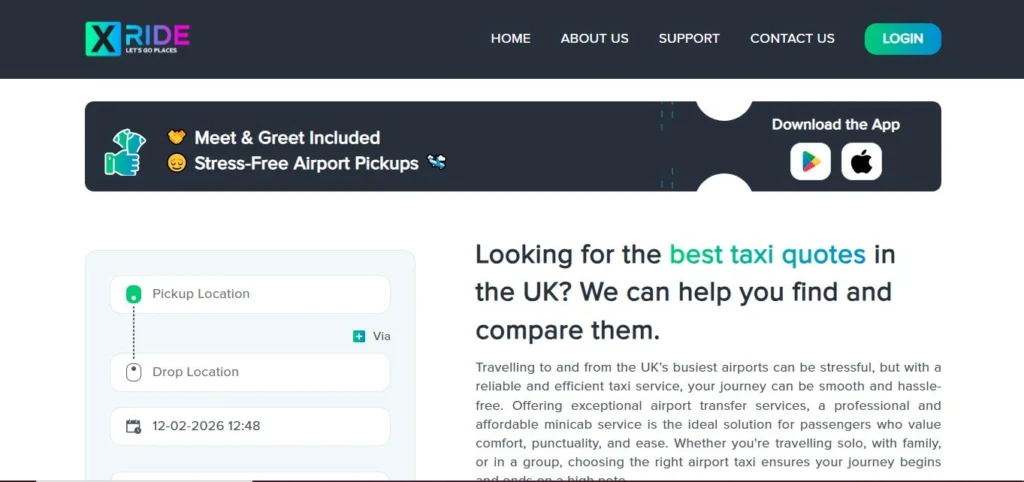Open the Google Play store icon
This screenshot has height=482, width=1024.
click(x=810, y=161)
